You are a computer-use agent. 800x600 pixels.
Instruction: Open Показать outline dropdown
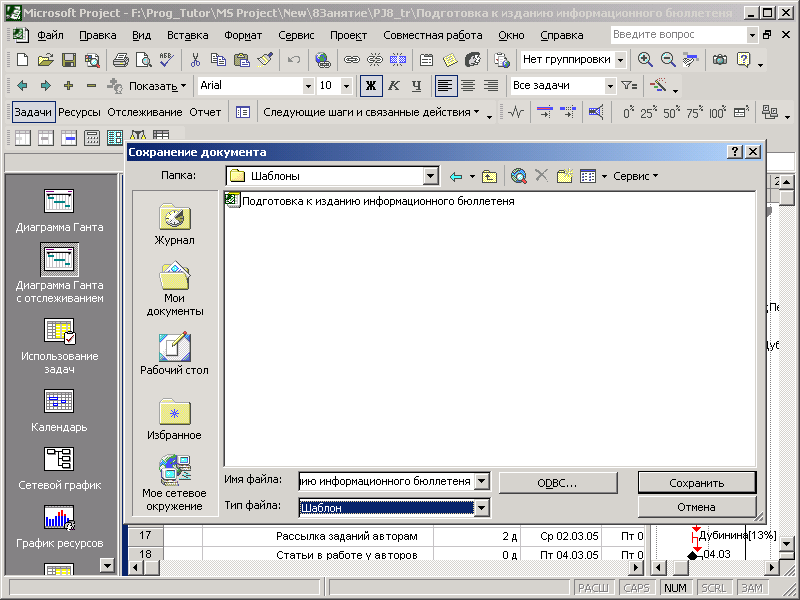coord(157,86)
